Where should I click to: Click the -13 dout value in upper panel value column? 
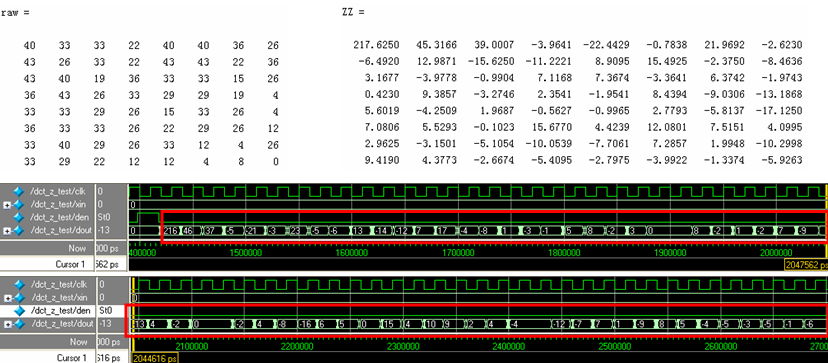tap(104, 230)
